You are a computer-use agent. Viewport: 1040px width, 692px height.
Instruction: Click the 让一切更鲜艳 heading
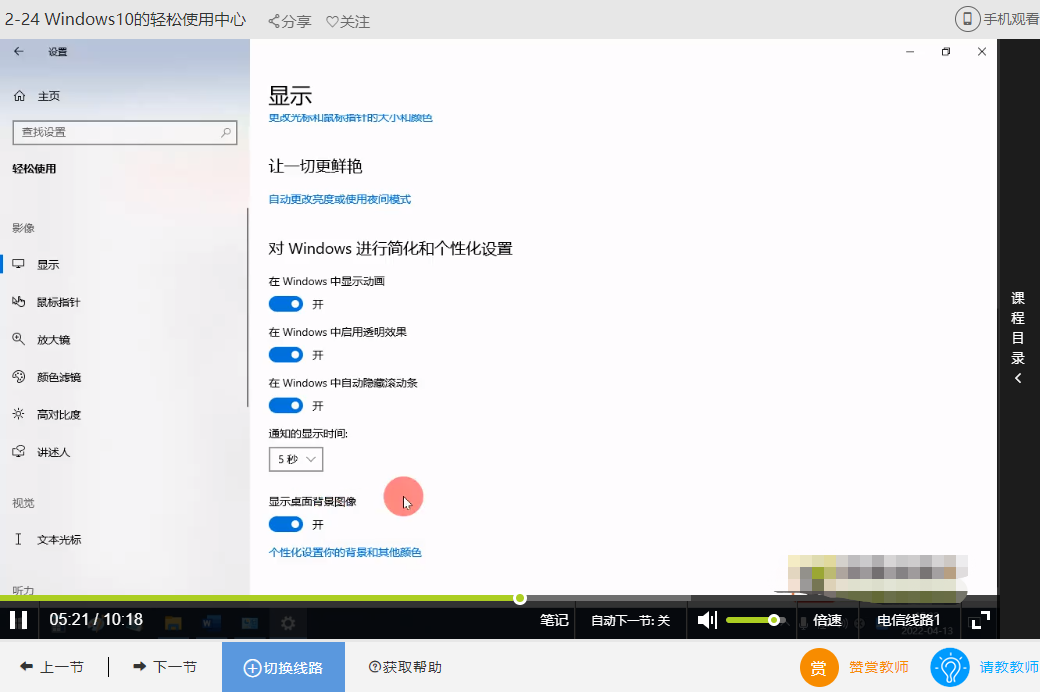(x=315, y=166)
